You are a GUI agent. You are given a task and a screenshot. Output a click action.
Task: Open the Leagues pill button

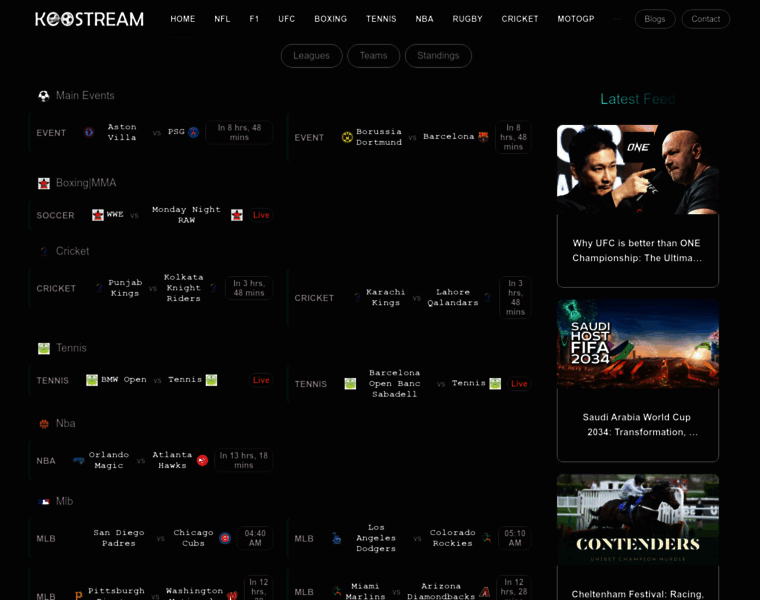311,56
